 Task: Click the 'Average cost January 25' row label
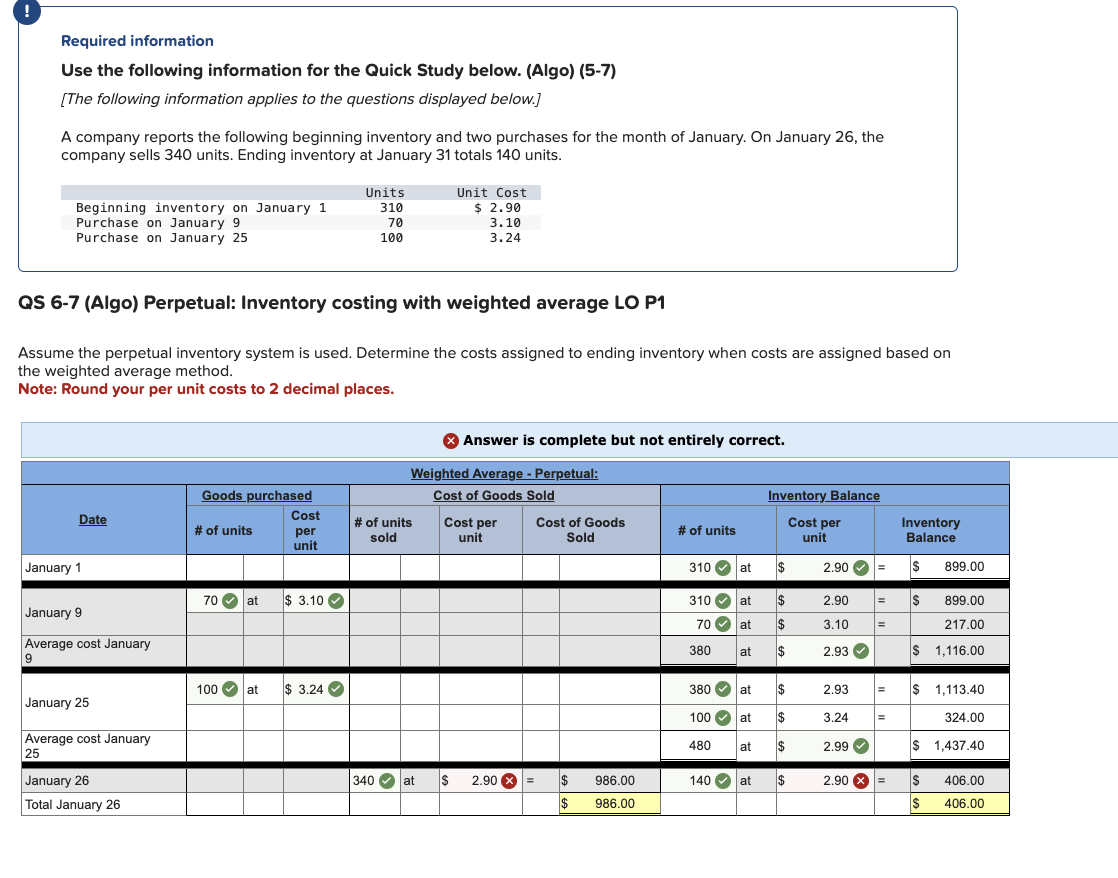pyautogui.click(x=88, y=746)
